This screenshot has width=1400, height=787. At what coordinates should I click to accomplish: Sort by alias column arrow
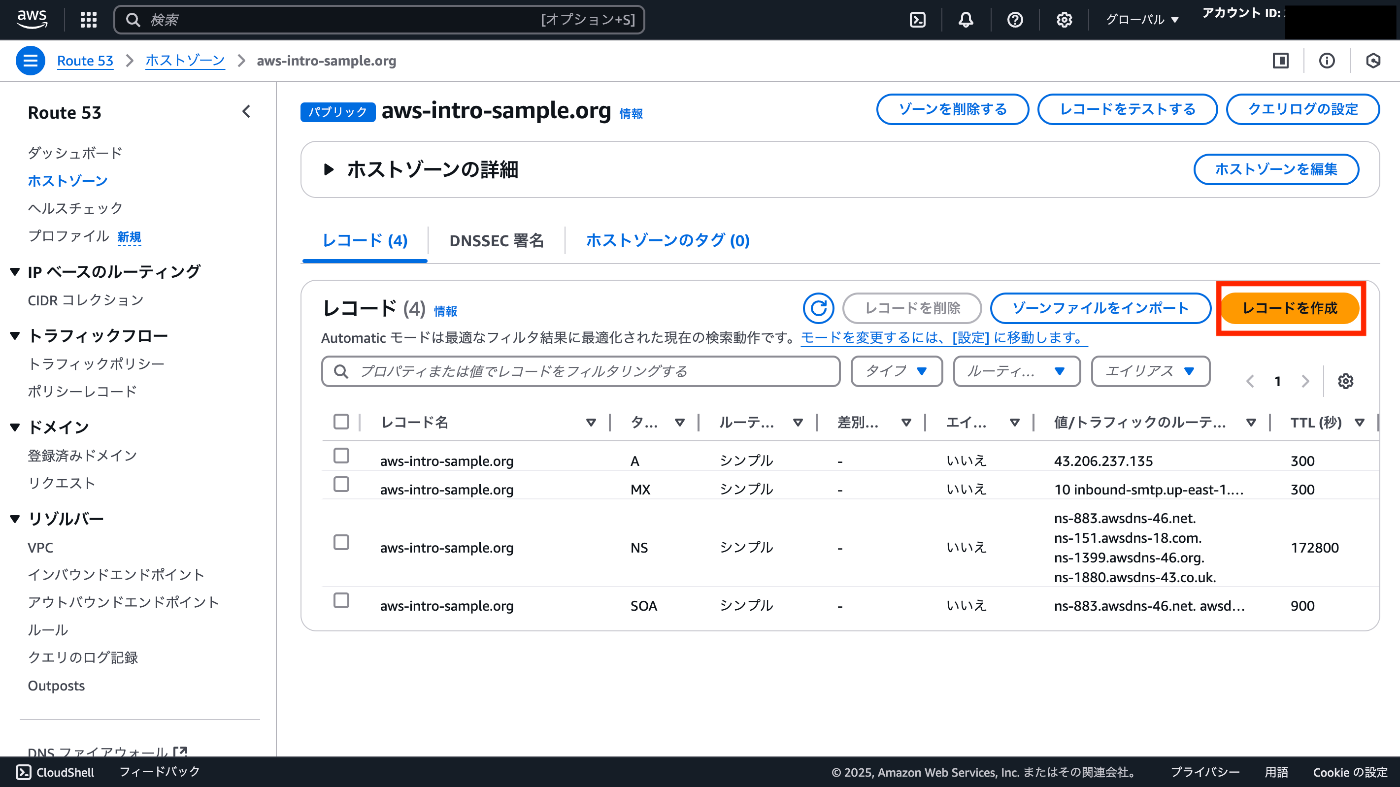1014,423
